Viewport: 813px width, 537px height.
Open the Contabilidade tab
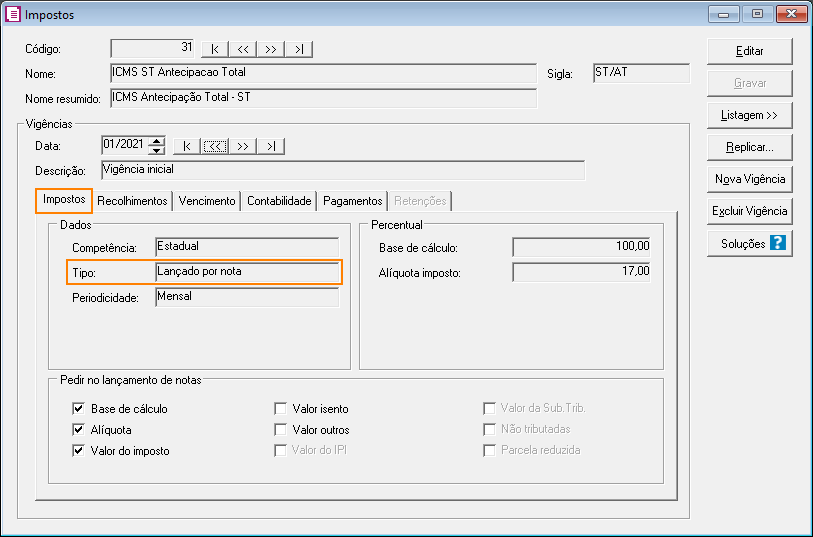(279, 201)
